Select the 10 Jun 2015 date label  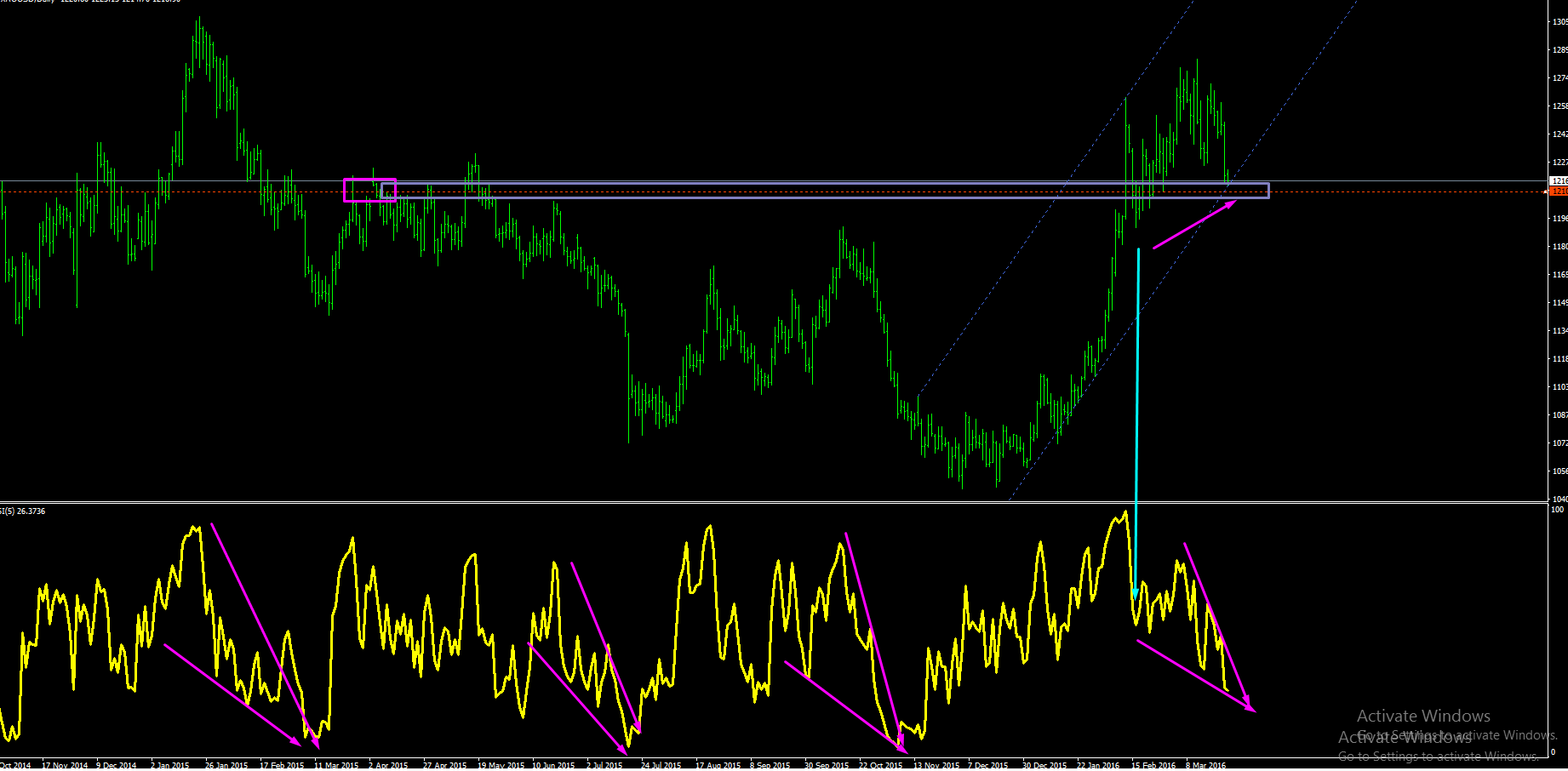tap(553, 765)
